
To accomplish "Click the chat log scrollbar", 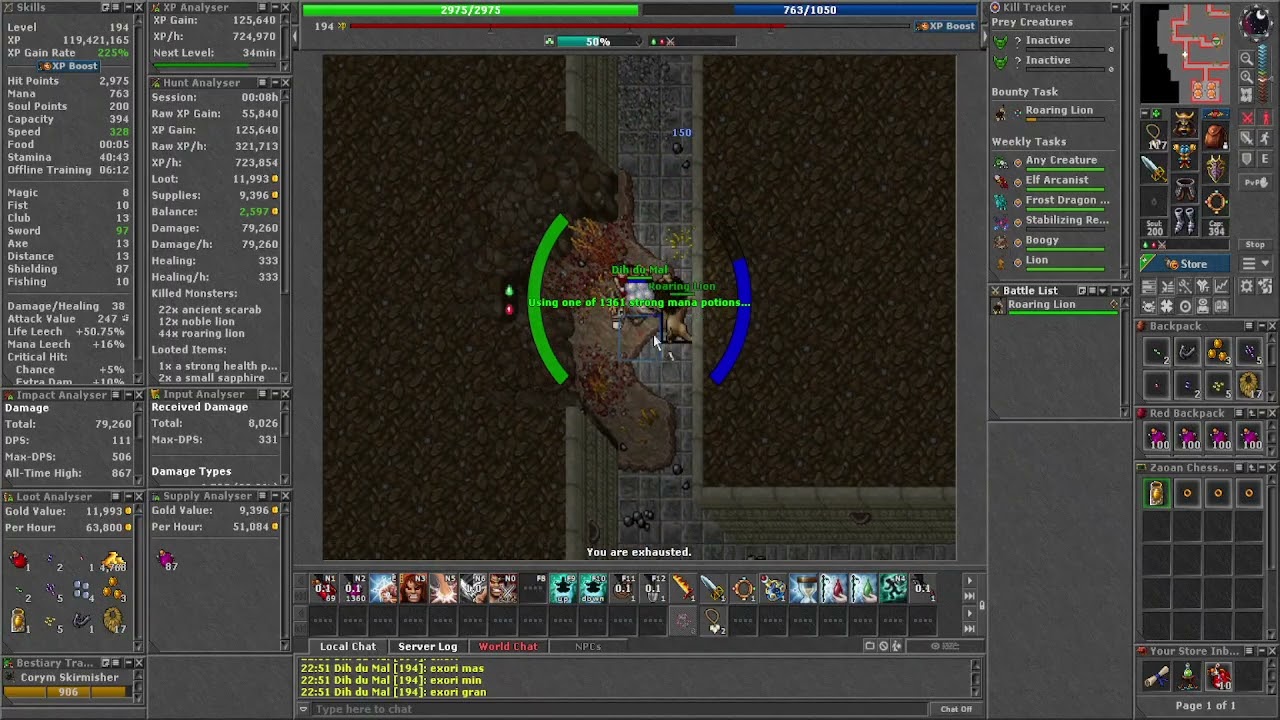I will point(975,678).
